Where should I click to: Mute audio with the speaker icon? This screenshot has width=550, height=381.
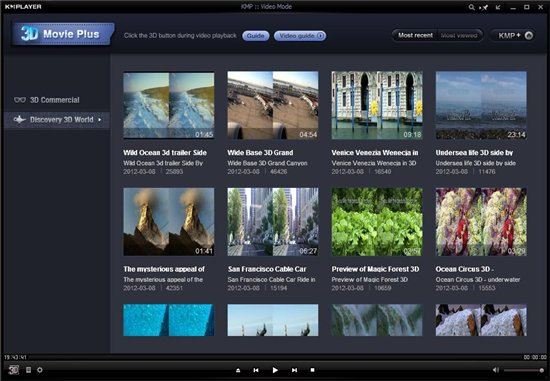(496, 370)
